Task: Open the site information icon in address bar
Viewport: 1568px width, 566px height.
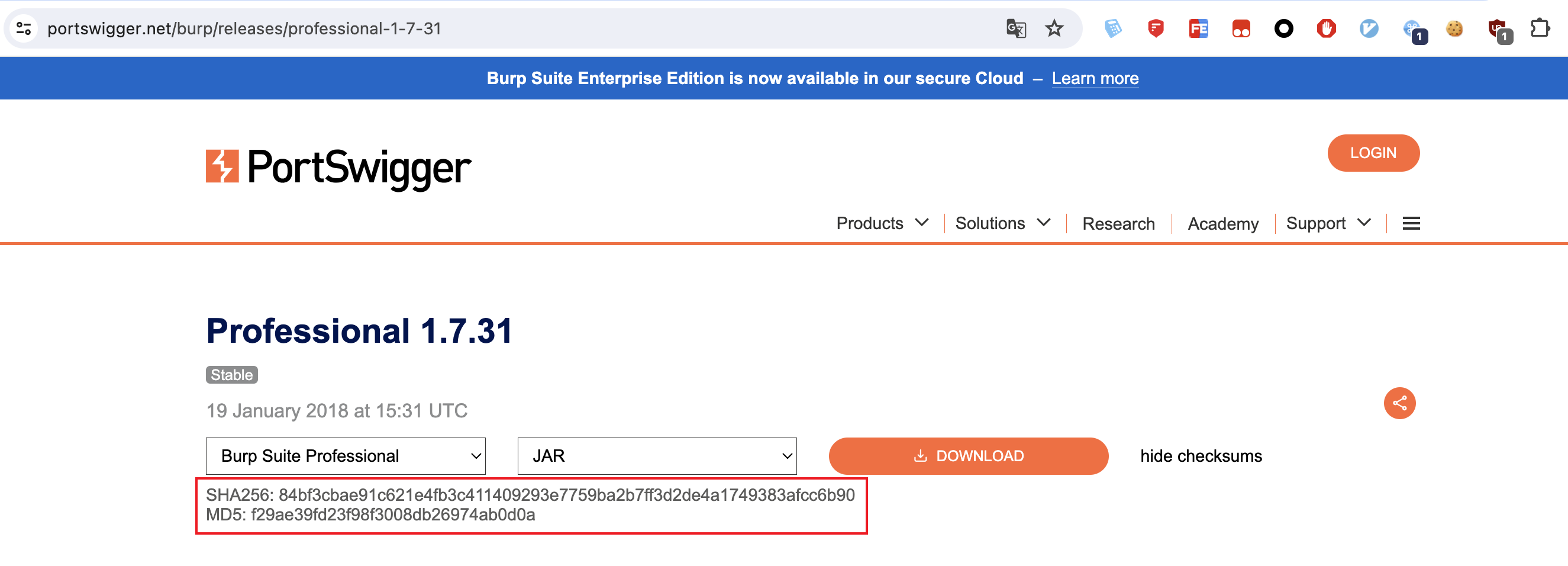Action: pyautogui.click(x=24, y=28)
